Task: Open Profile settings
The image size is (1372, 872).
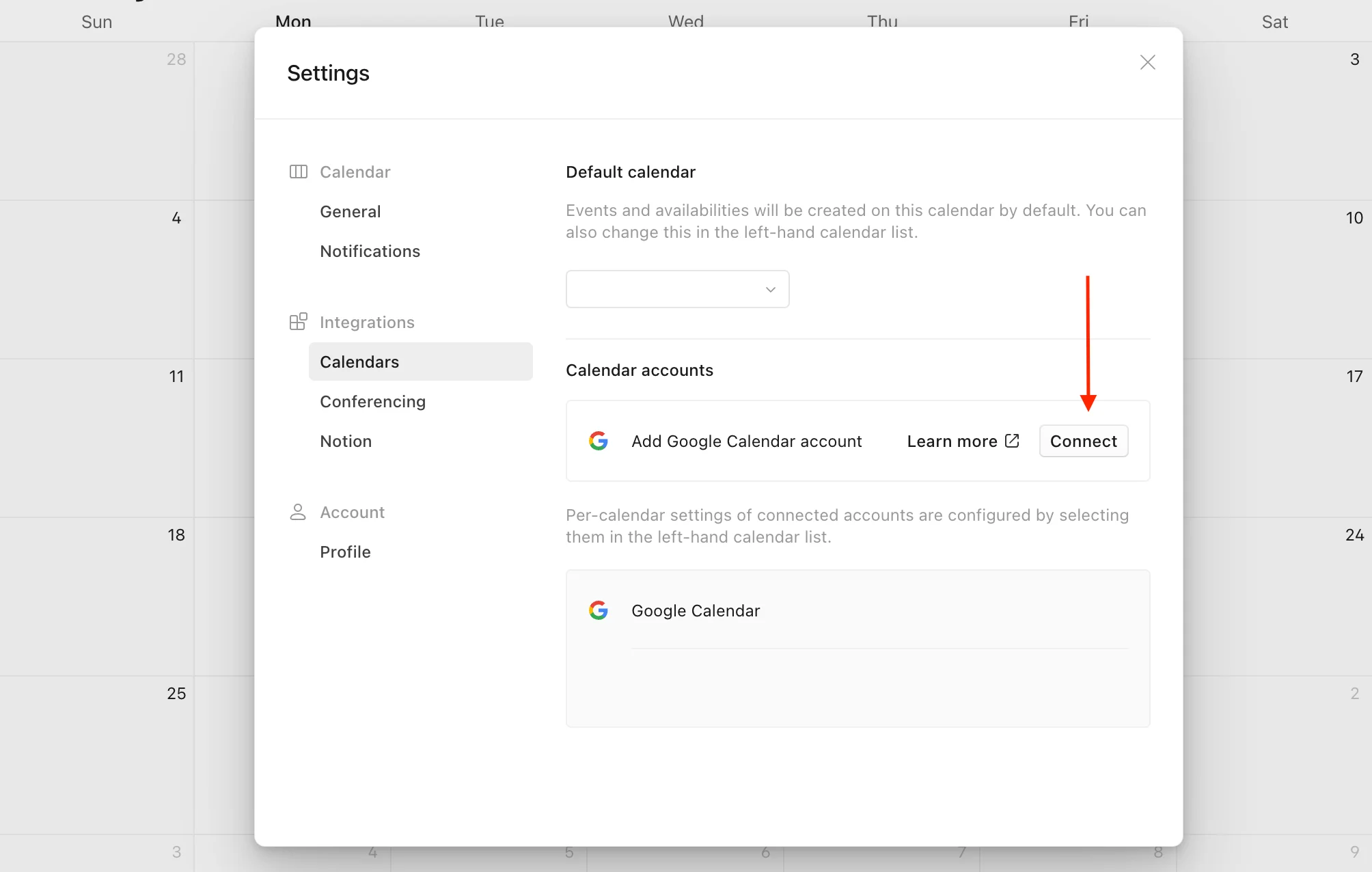Action: click(345, 552)
